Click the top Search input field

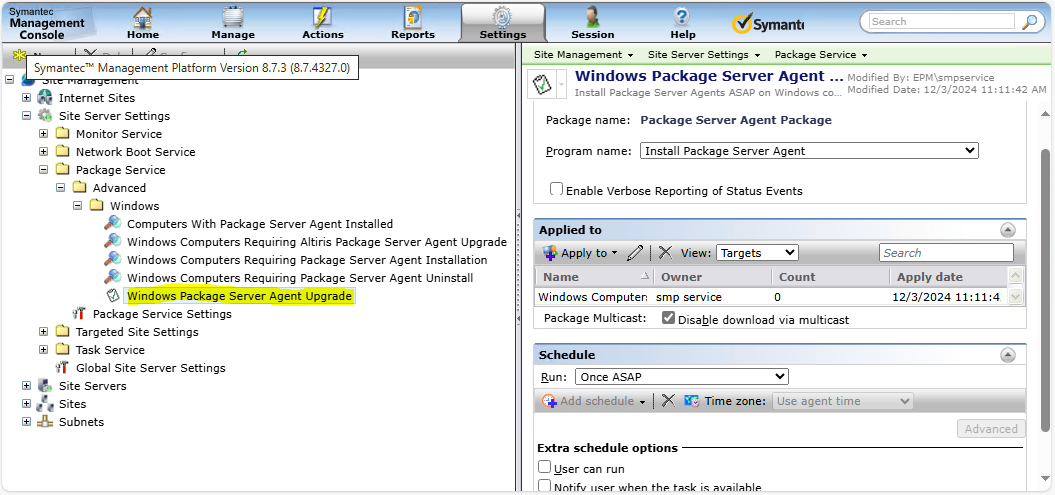(941, 22)
